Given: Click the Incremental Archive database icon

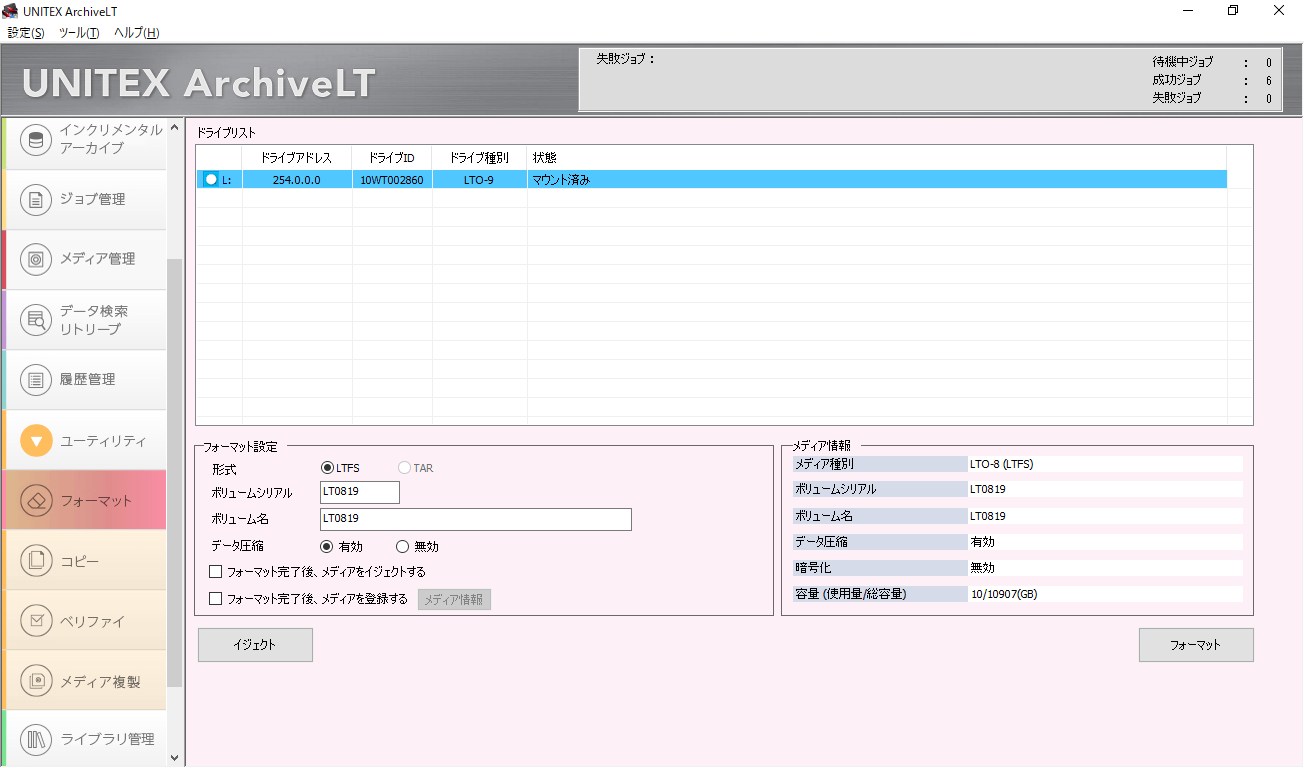Looking at the screenshot, I should coord(36,140).
